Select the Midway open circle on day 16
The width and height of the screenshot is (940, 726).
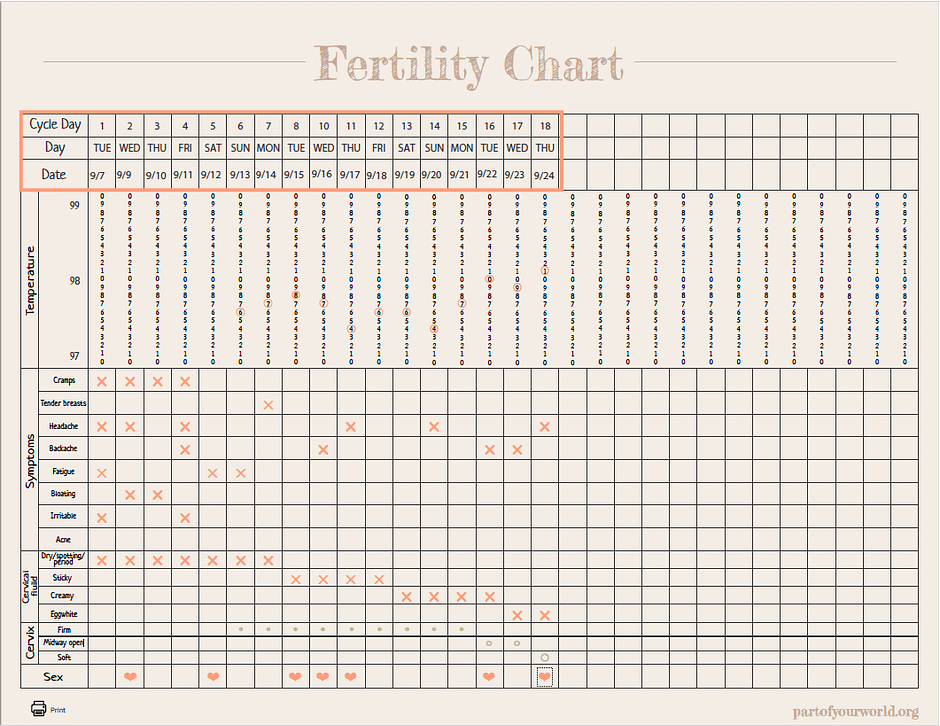pyautogui.click(x=489, y=643)
